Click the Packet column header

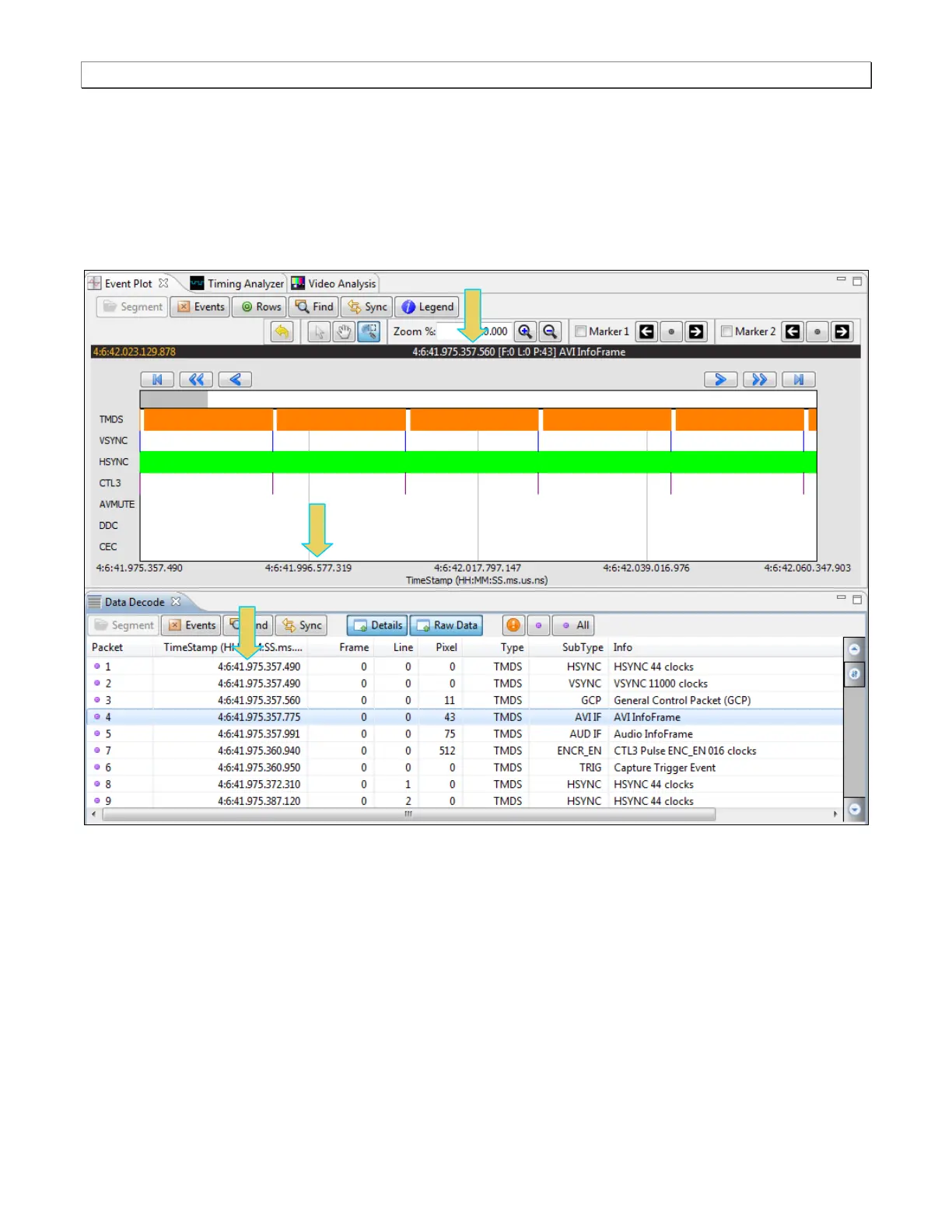[x=120, y=648]
